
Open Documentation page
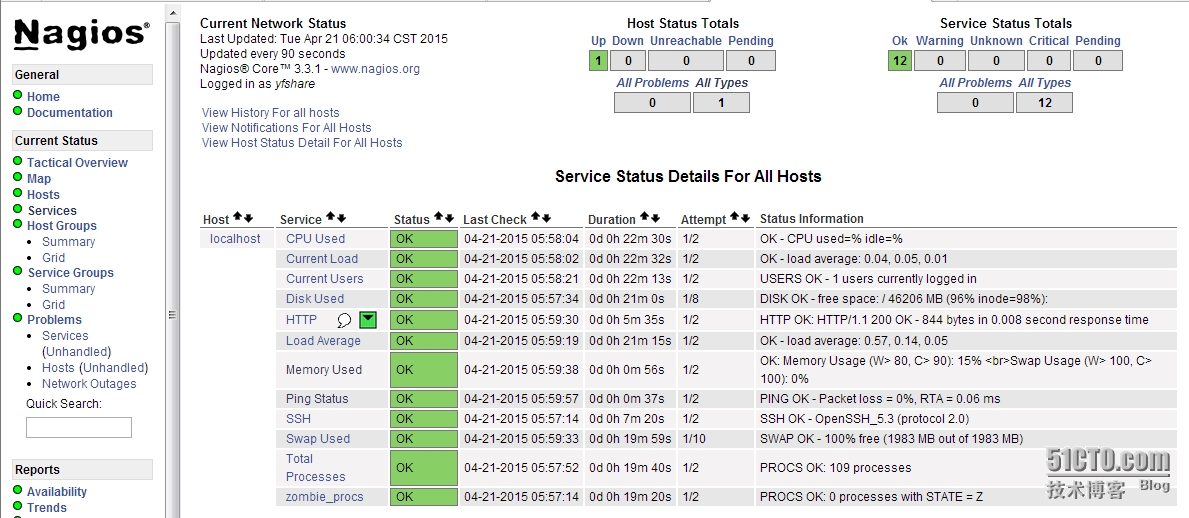point(70,113)
